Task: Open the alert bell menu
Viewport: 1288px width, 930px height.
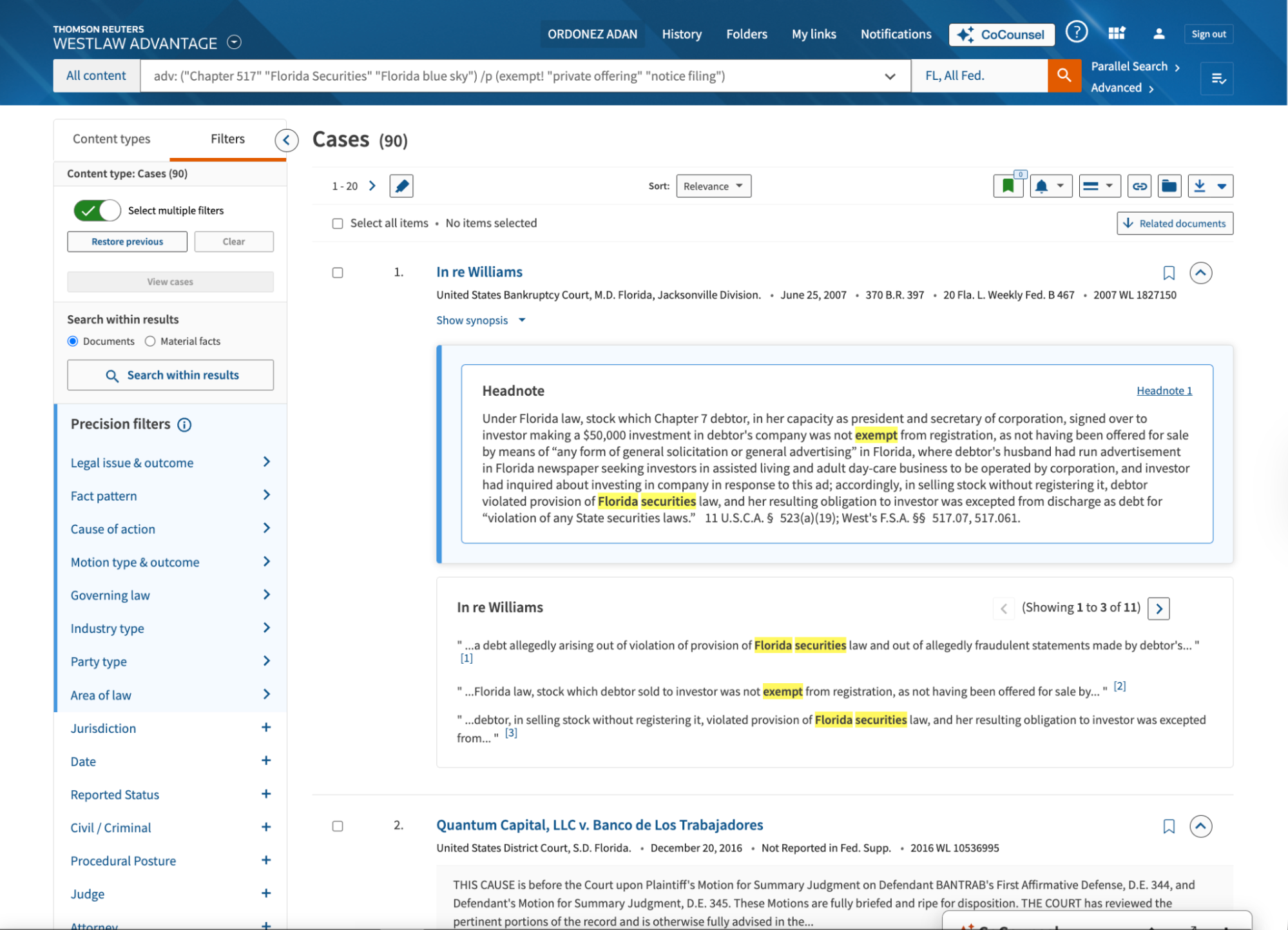Action: pos(1050,186)
